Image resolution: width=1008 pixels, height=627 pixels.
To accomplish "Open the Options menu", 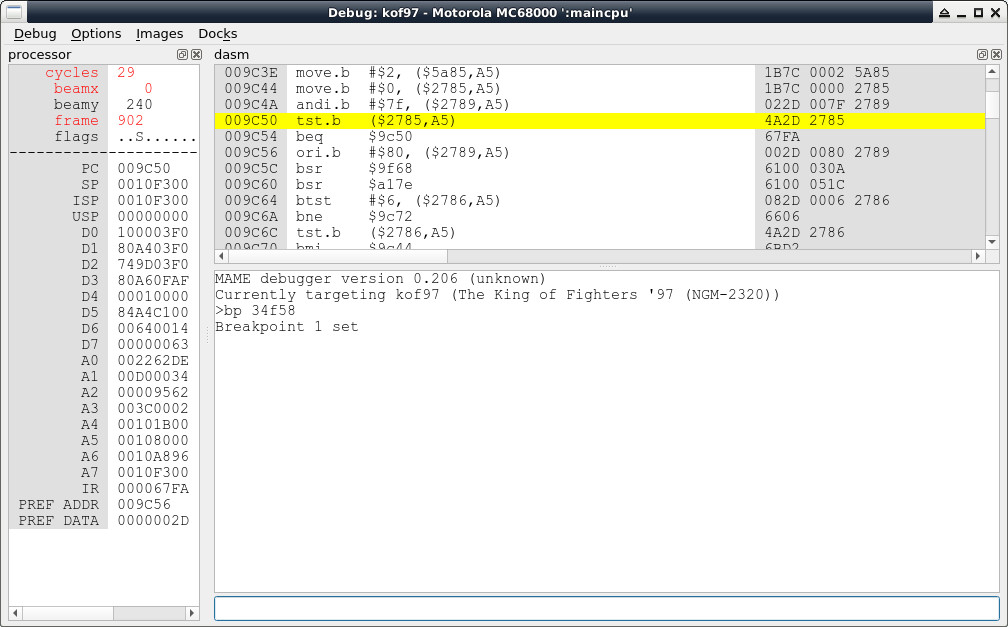I will 96,33.
